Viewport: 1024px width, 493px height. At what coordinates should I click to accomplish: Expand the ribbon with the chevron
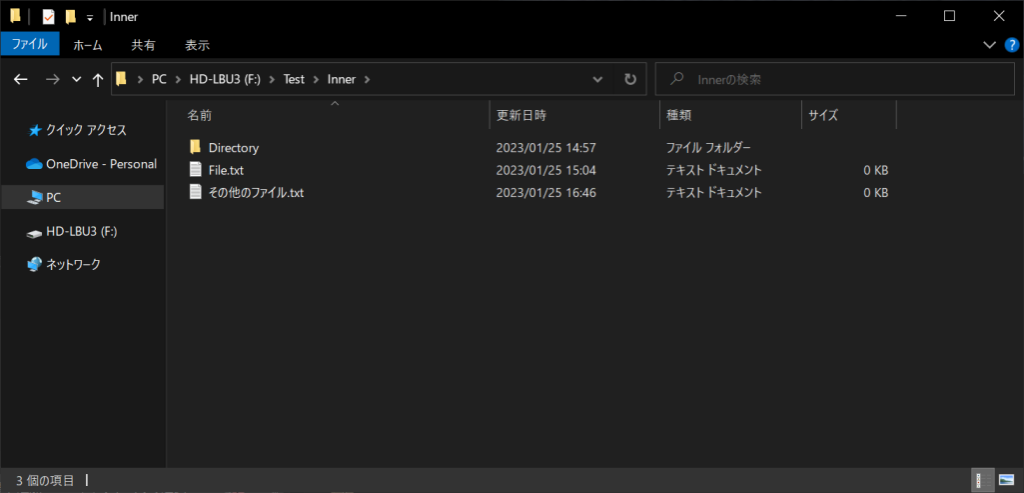click(989, 44)
